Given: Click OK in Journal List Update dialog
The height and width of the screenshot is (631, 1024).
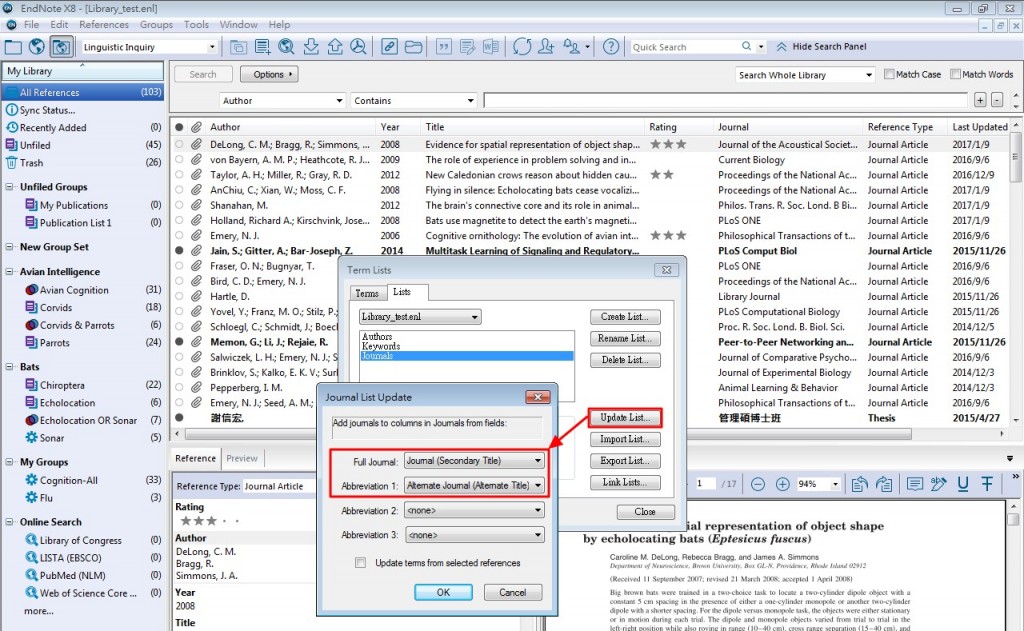Looking at the screenshot, I should click(x=443, y=592).
